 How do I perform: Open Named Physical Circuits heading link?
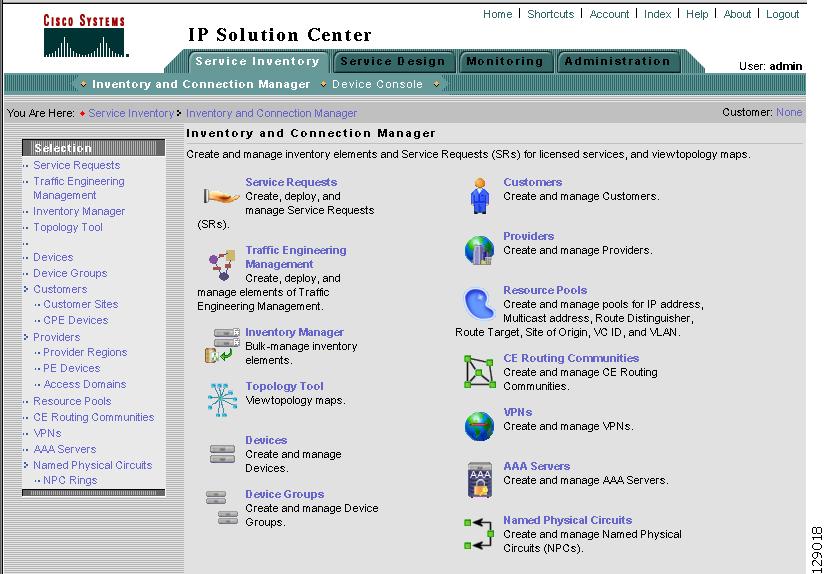(568, 520)
